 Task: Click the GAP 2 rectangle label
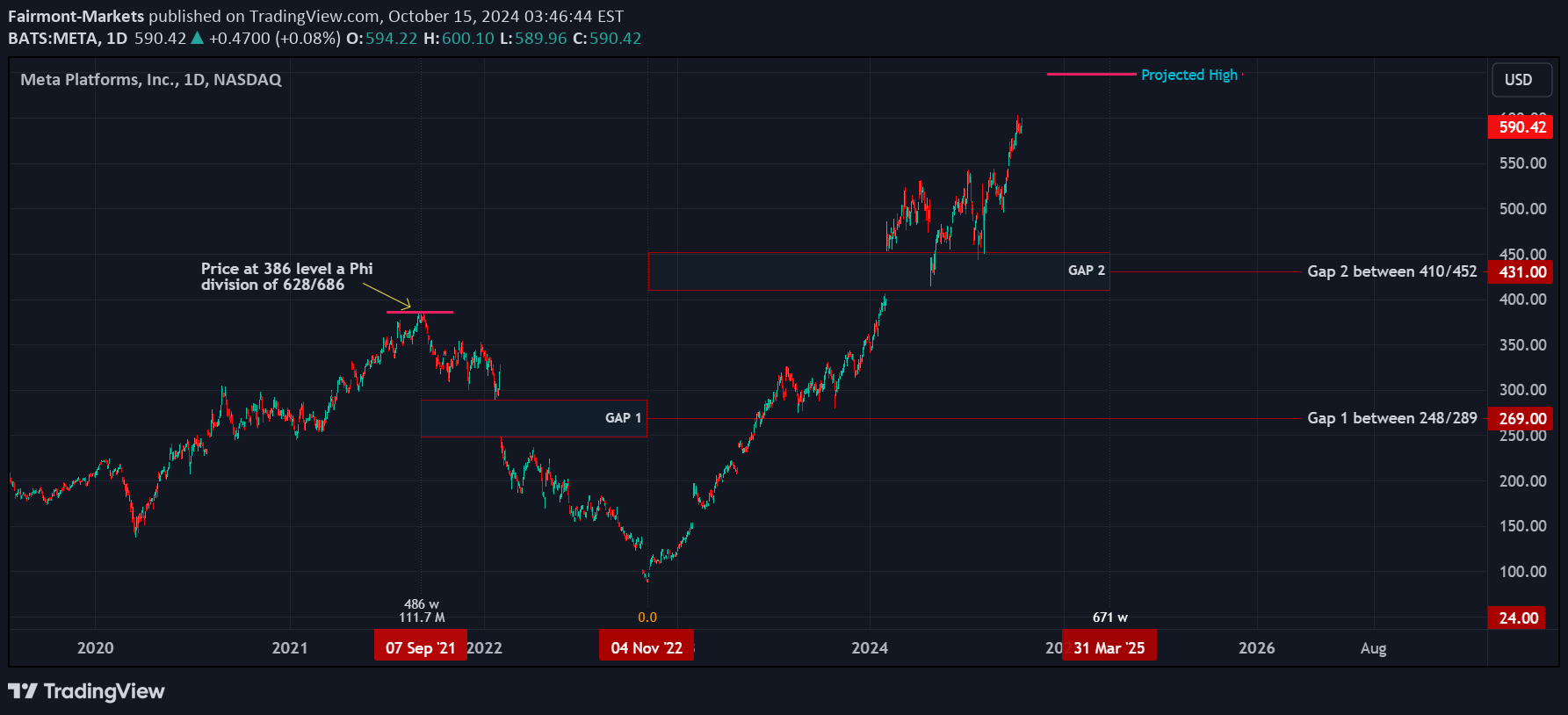tap(1087, 271)
